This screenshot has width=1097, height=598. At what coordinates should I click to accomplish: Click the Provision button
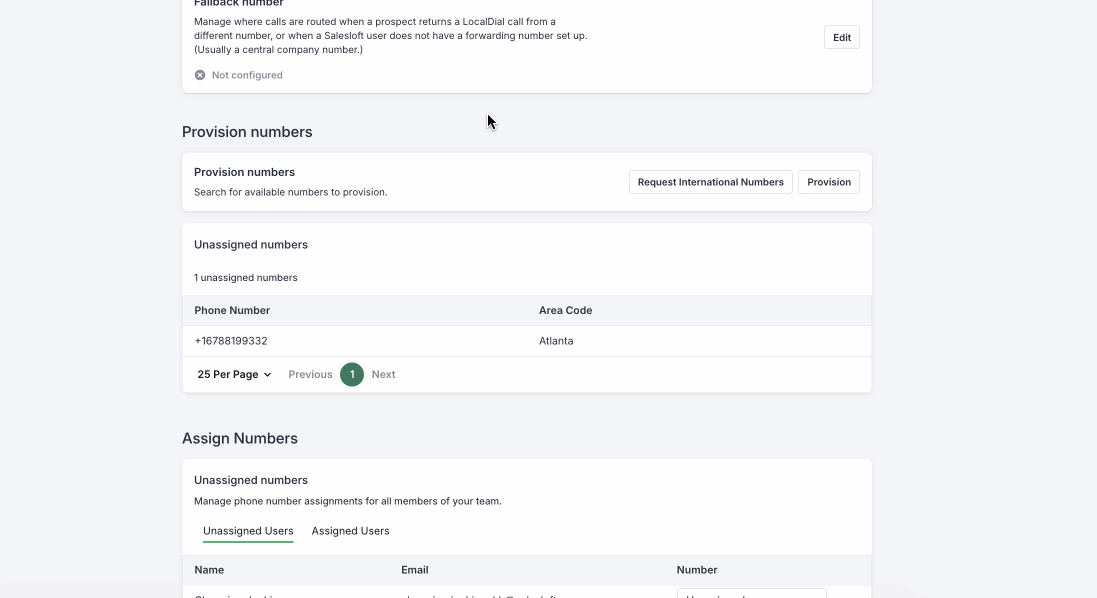[828, 182]
